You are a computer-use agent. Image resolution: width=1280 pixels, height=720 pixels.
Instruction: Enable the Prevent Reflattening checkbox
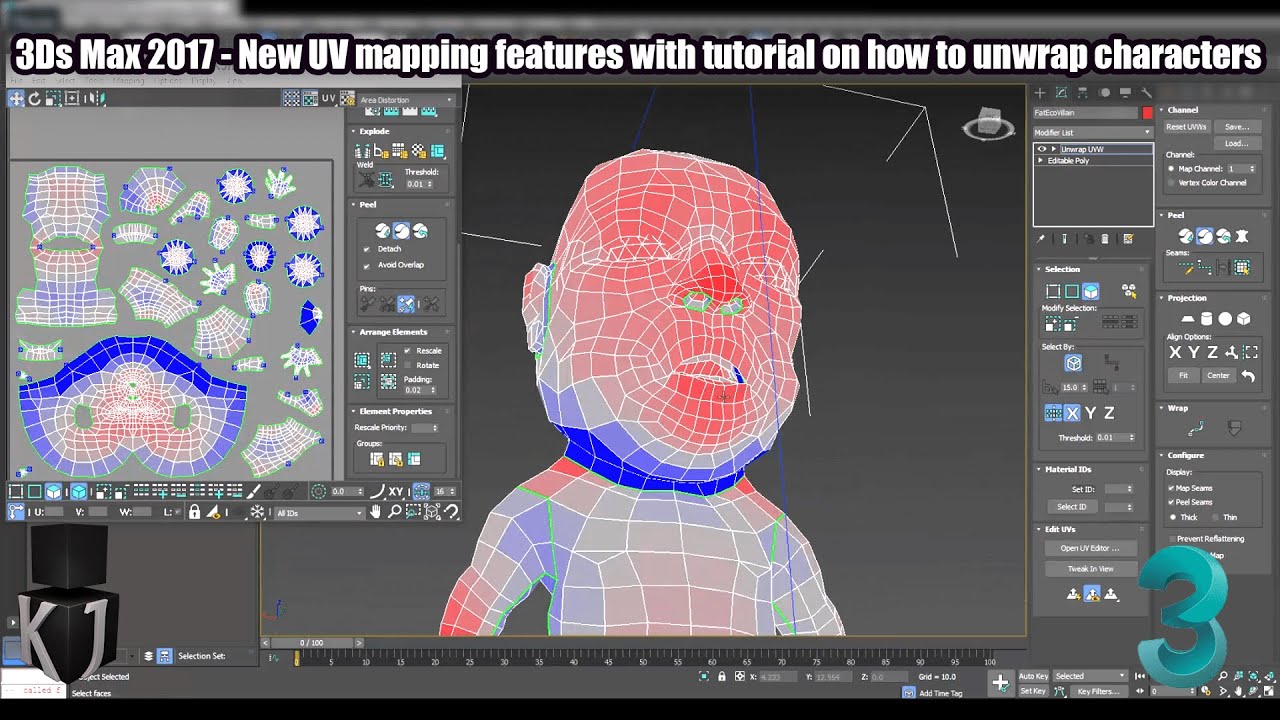point(1172,539)
